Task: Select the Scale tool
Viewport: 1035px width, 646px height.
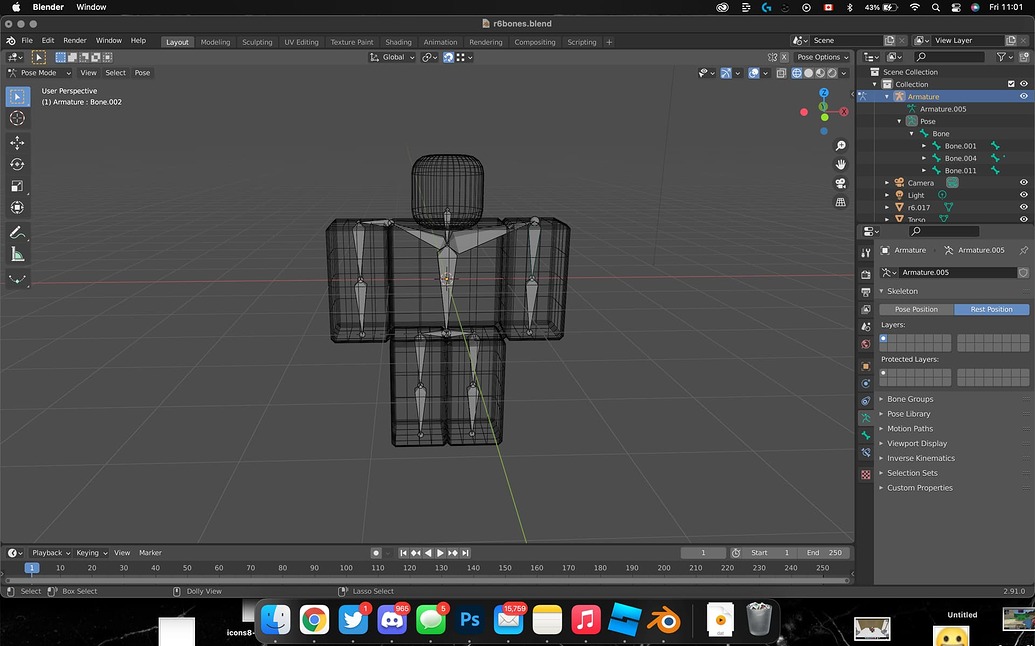Action: [x=17, y=185]
